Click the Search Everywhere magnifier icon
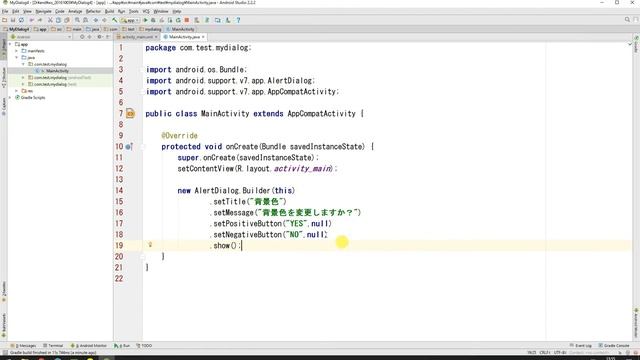Viewport: 640px width, 360px height. click(627, 20)
